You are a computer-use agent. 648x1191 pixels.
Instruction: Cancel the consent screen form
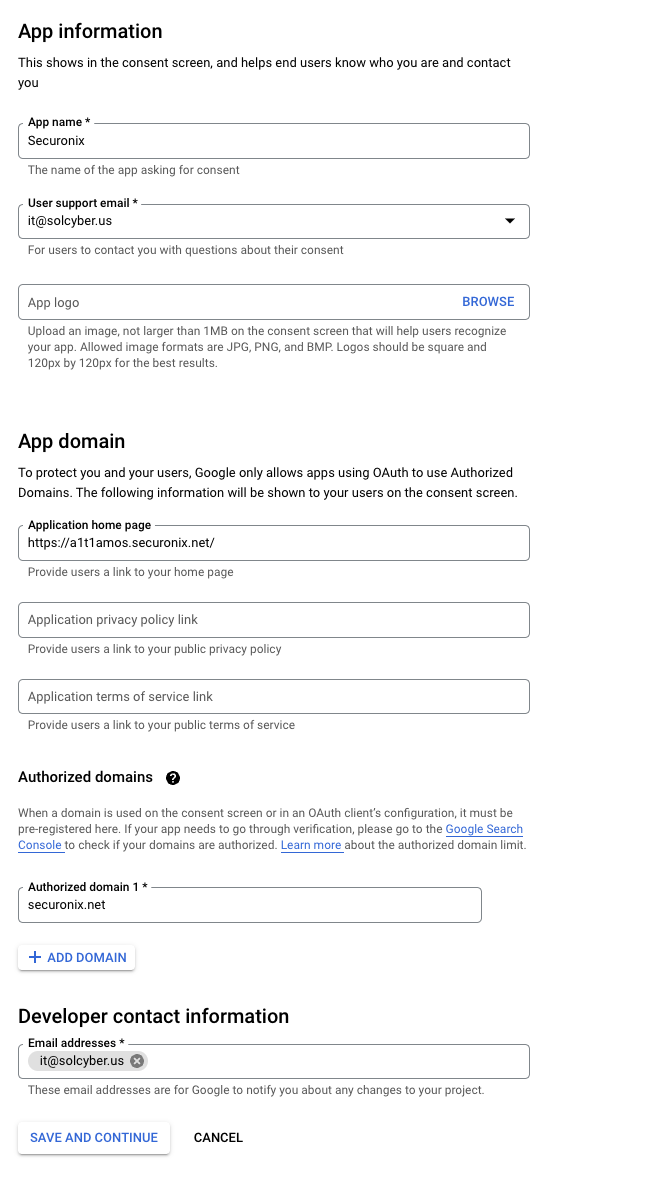pyautogui.click(x=218, y=1138)
